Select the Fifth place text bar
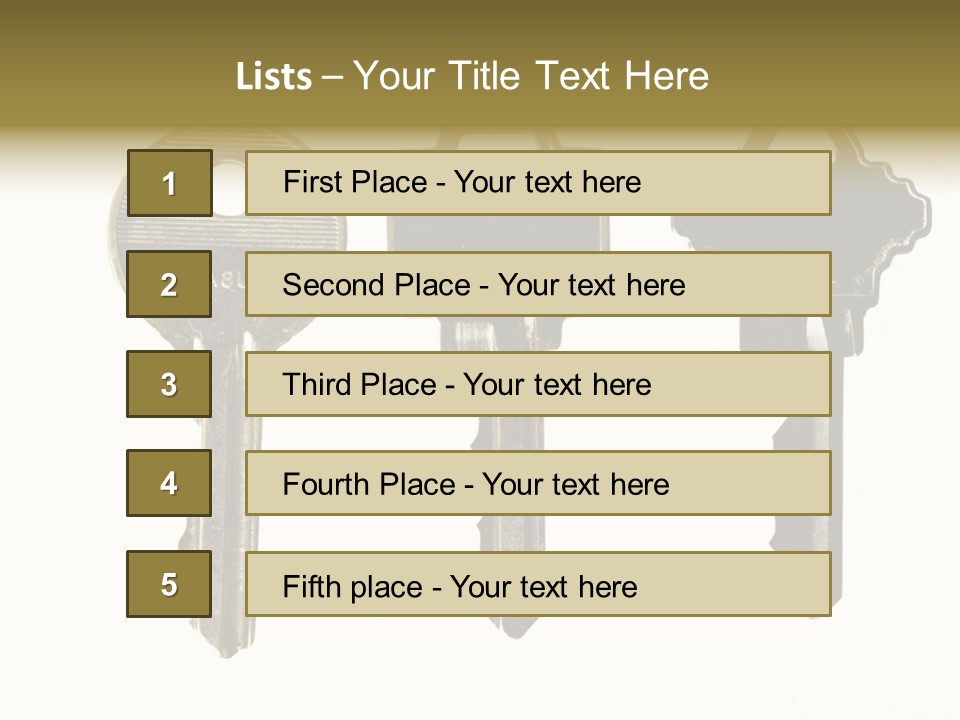This screenshot has height=720, width=960. tap(538, 584)
